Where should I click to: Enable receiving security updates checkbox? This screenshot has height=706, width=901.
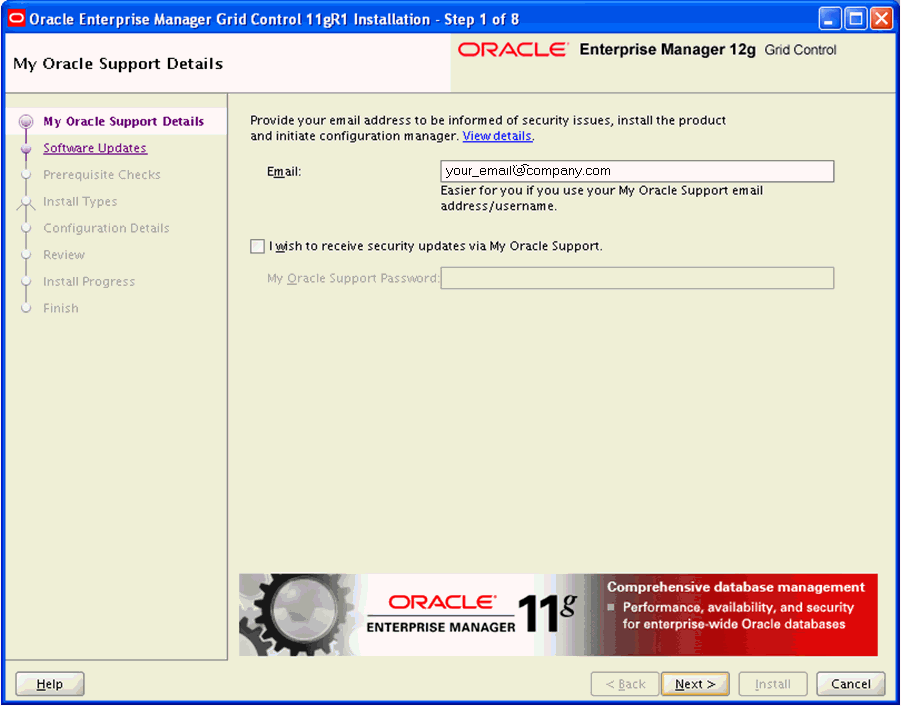[x=257, y=246]
